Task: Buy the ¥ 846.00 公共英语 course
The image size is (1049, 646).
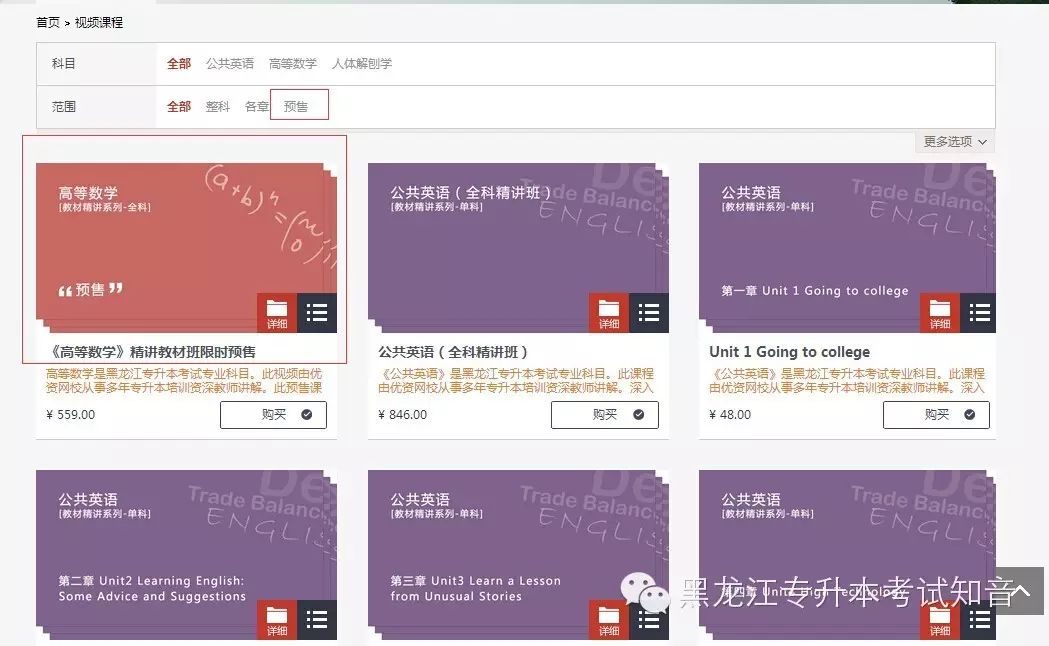Action: (605, 415)
